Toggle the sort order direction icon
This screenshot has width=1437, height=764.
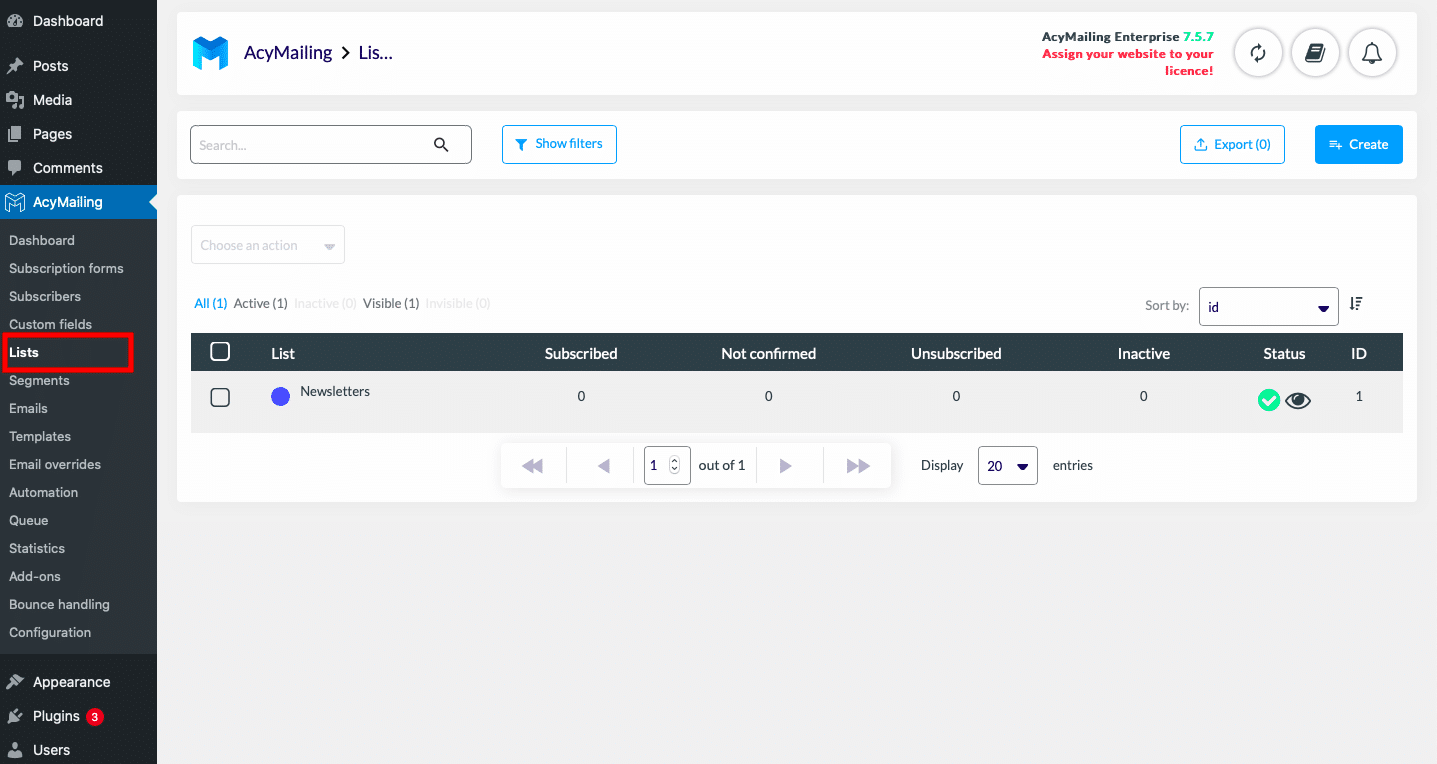[x=1356, y=304]
